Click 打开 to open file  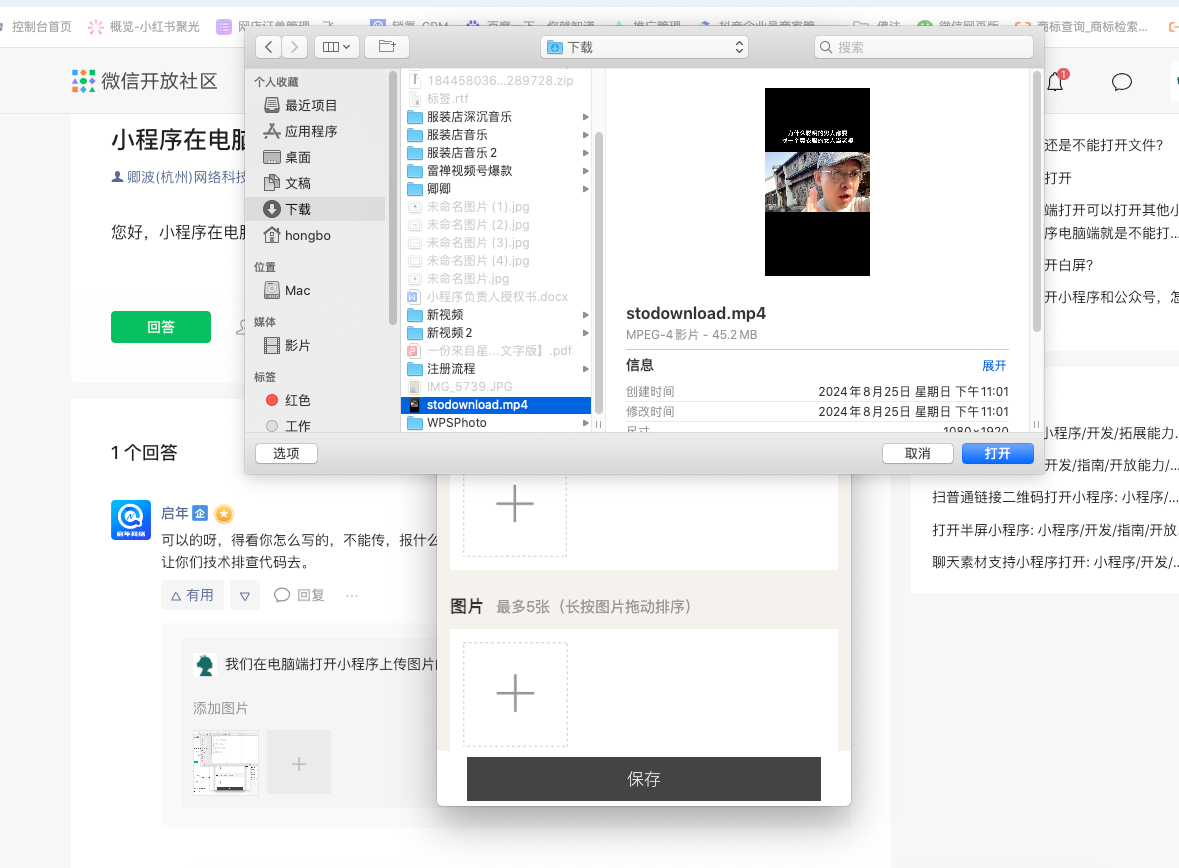pyautogui.click(x=998, y=454)
